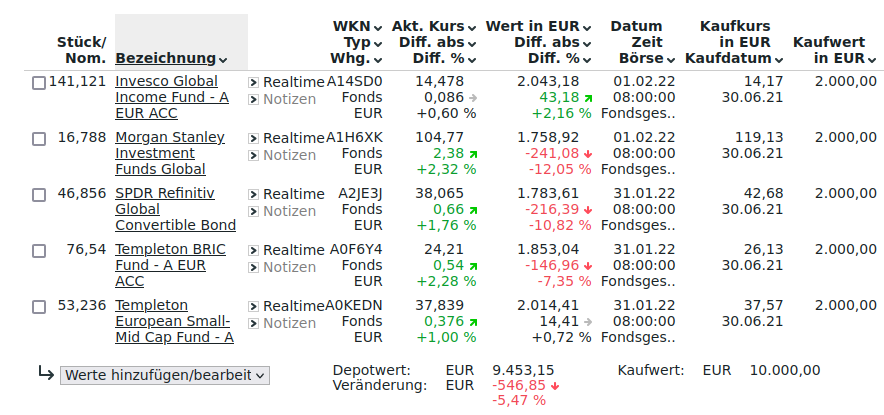The image size is (884, 415).
Task: Open the SPDR Refinitiv Global Convertible Bond link
Action: pyautogui.click(x=175, y=209)
